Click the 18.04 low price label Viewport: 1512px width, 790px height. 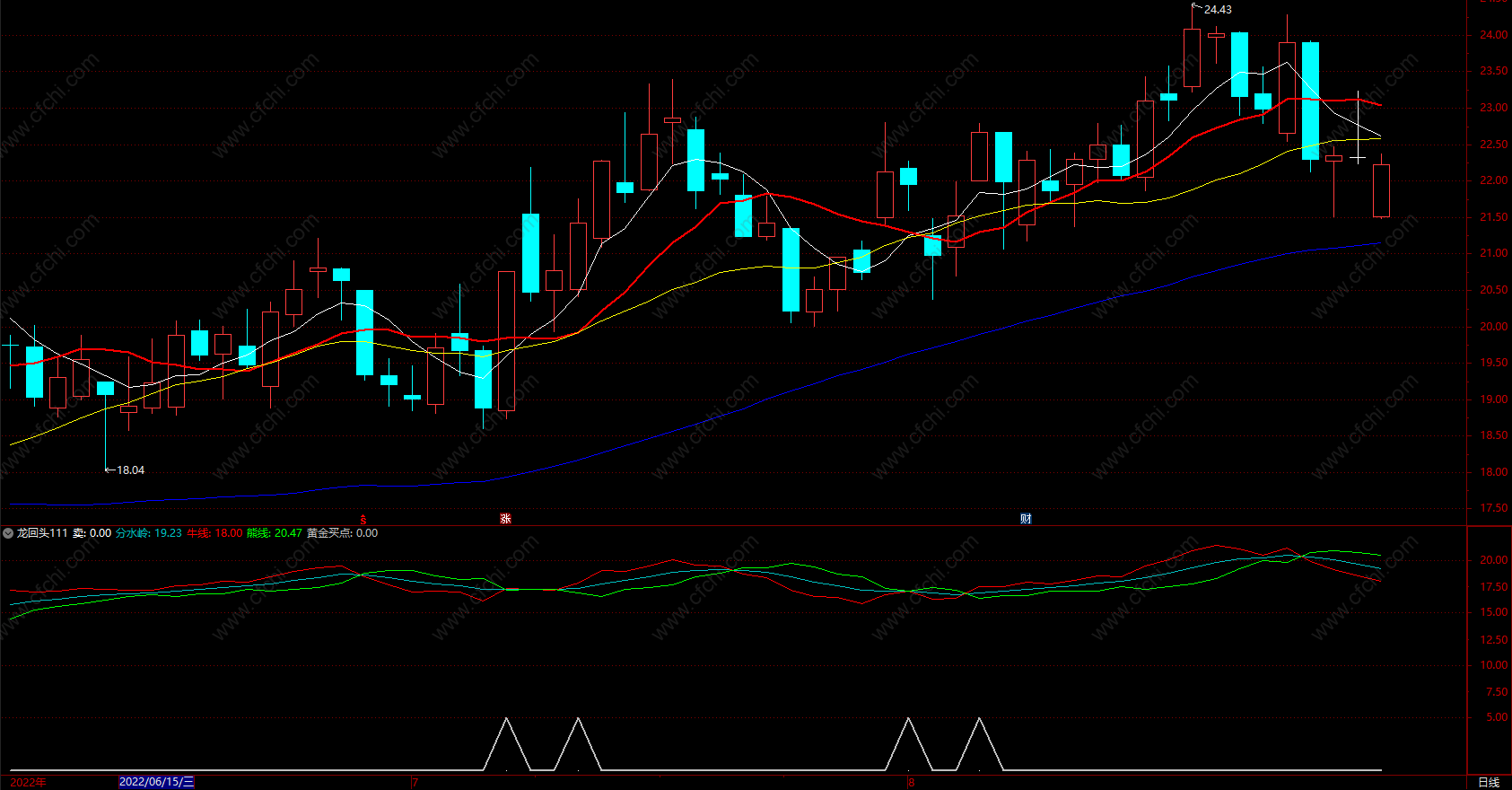(131, 470)
